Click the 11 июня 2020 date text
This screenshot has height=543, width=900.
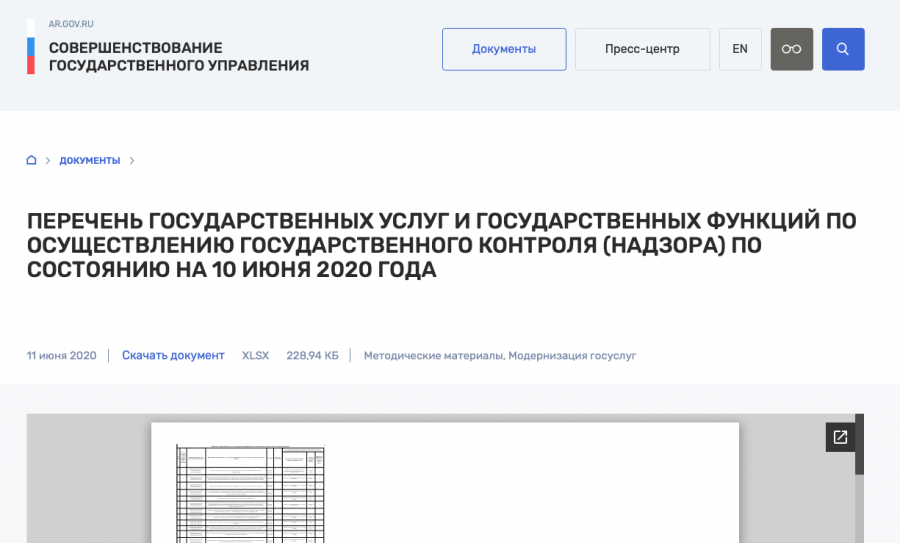coord(62,355)
